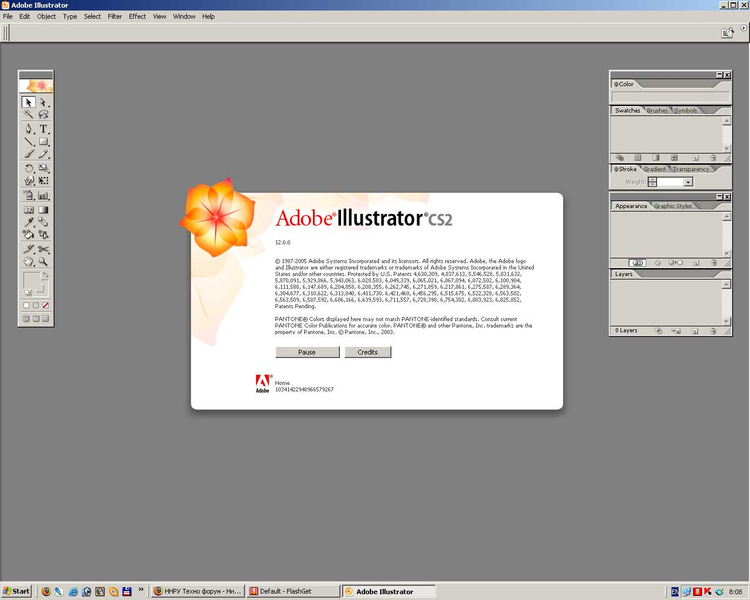Select the Selection (black arrow) tool
The image size is (750, 600).
coord(28,102)
